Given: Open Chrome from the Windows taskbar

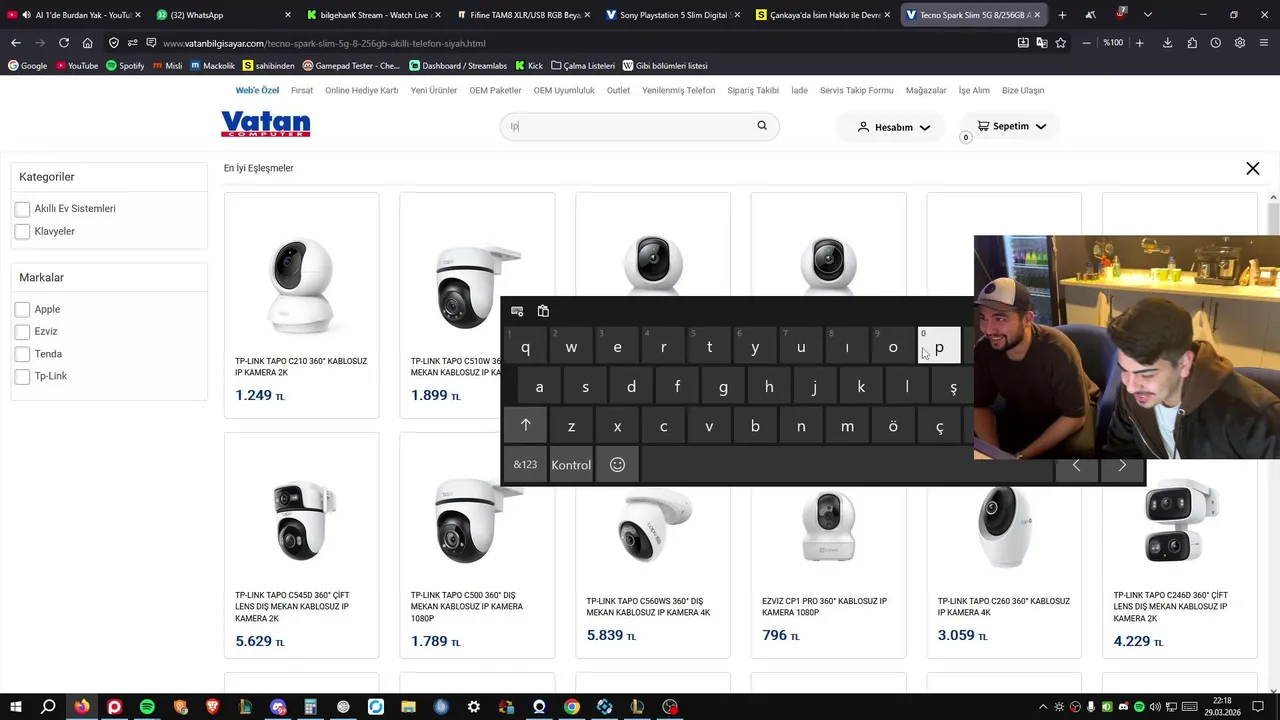Looking at the screenshot, I should (x=571, y=707).
